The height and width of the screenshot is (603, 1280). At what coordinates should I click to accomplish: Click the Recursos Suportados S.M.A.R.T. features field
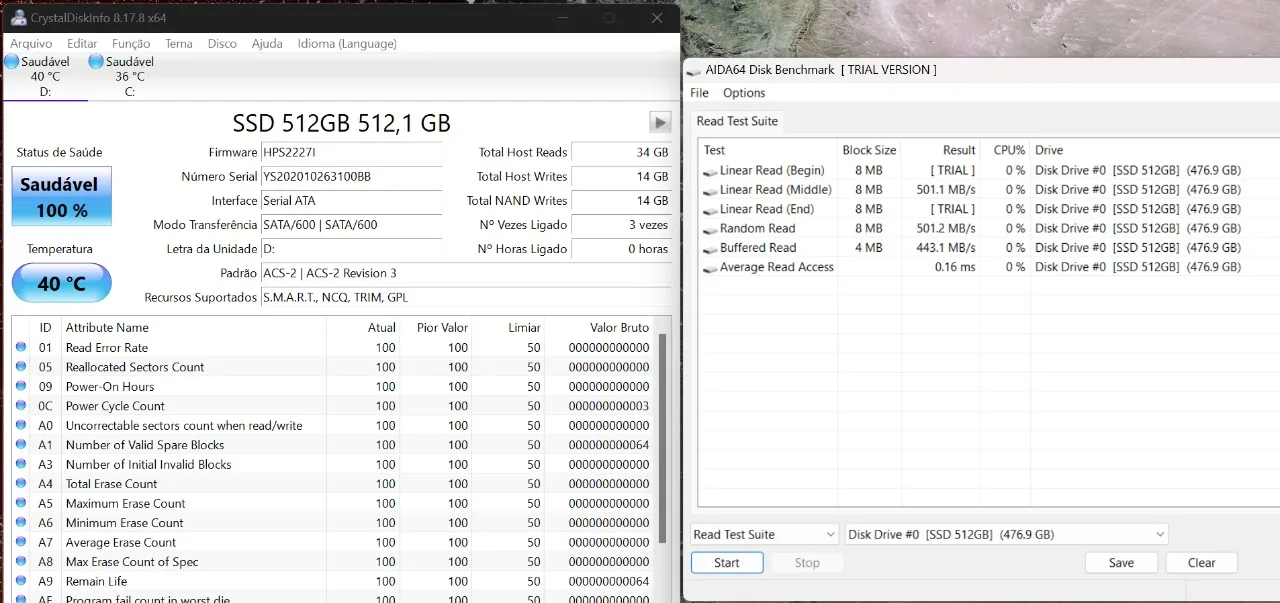pyautogui.click(x=466, y=298)
